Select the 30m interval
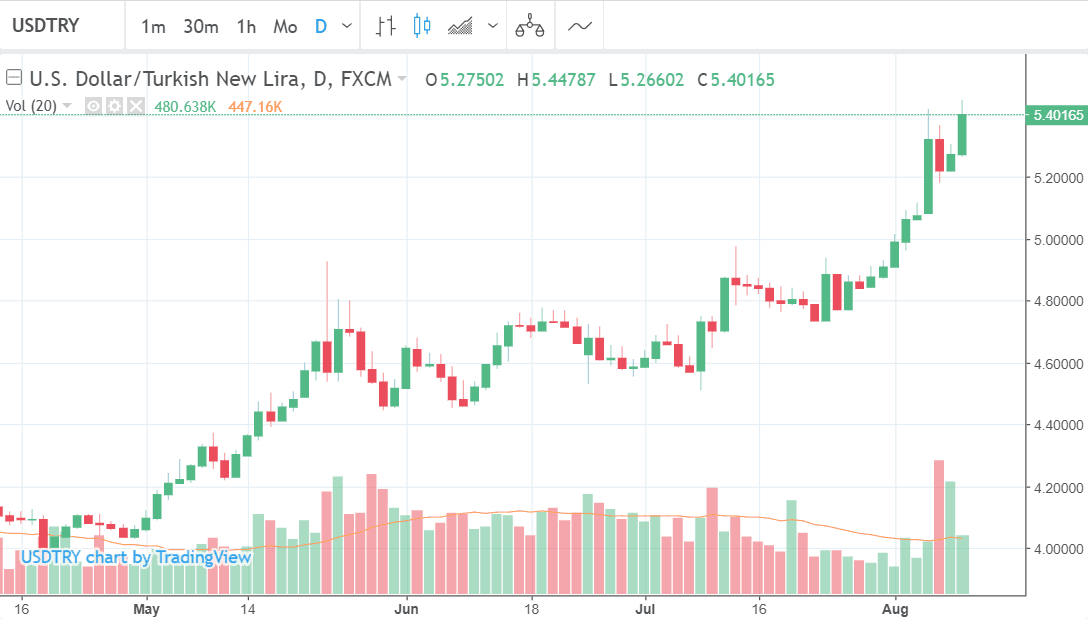The width and height of the screenshot is (1088, 619). [x=200, y=27]
